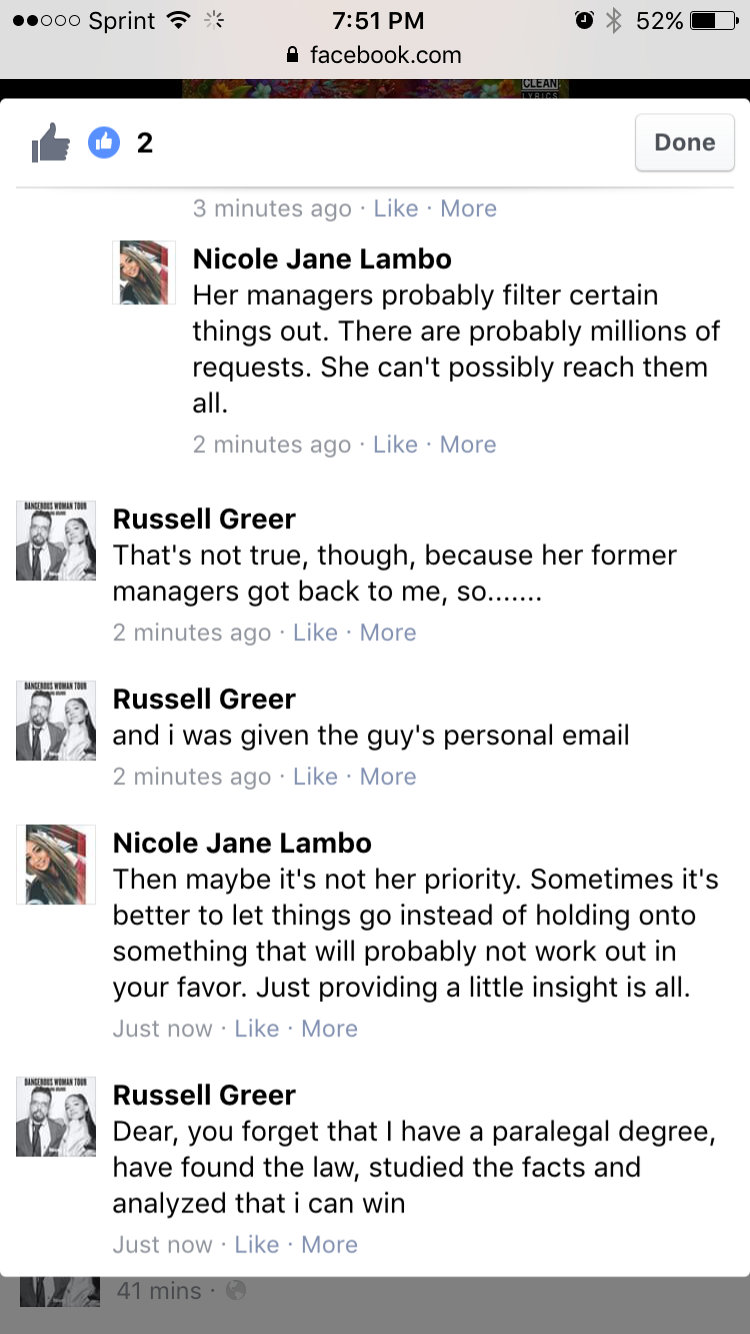
Task: Like the "paralegal degree" comment
Action: [x=256, y=1244]
